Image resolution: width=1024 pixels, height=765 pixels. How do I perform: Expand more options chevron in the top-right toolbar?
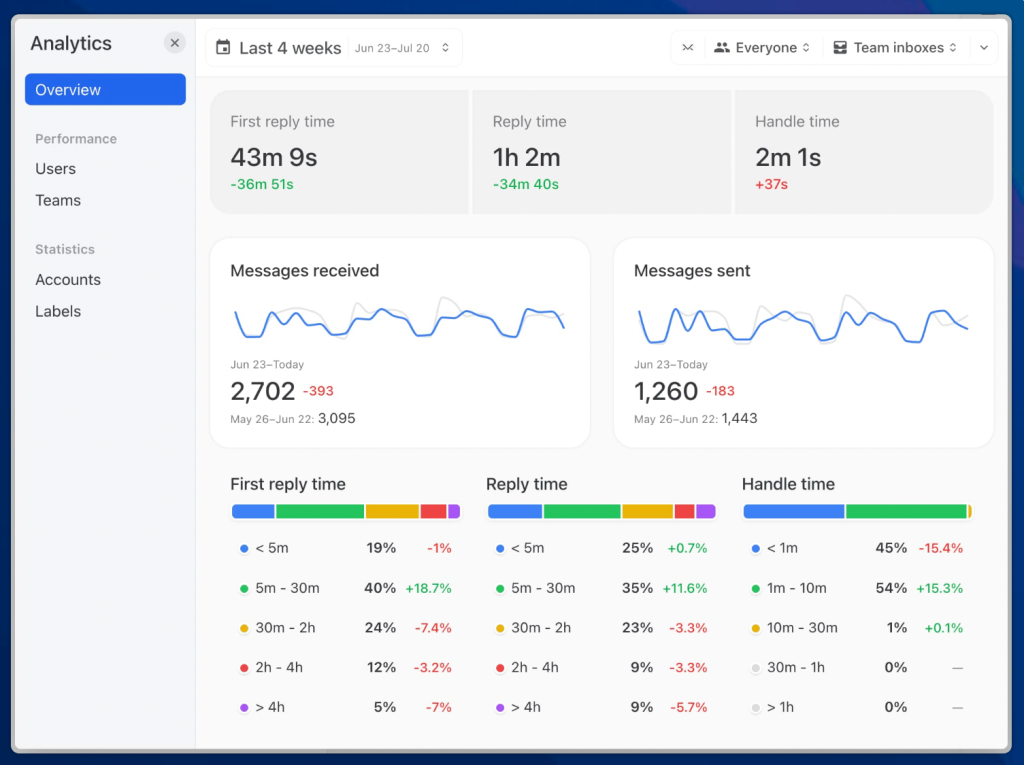983,47
